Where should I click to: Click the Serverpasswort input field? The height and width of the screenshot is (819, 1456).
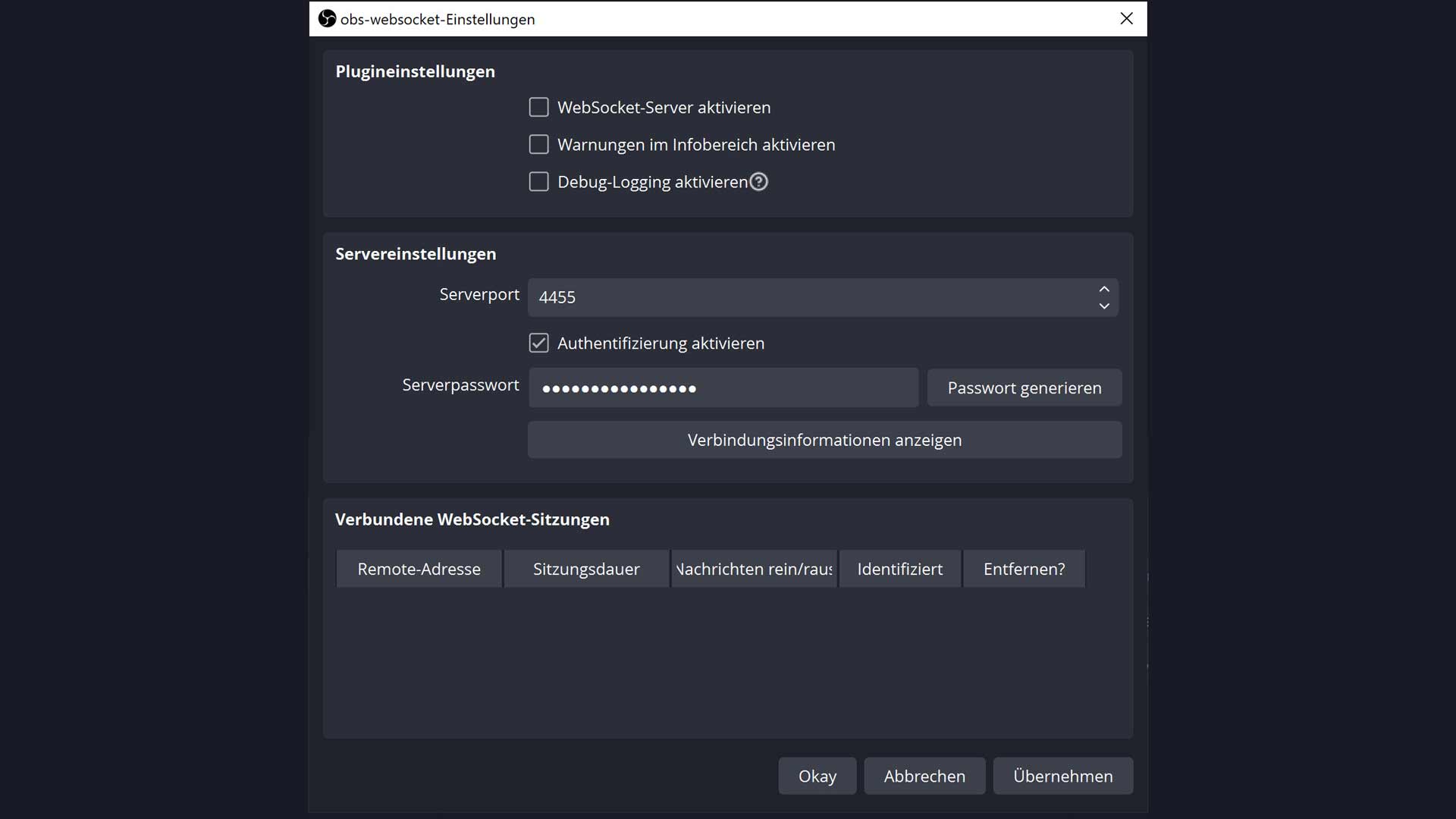coord(723,388)
